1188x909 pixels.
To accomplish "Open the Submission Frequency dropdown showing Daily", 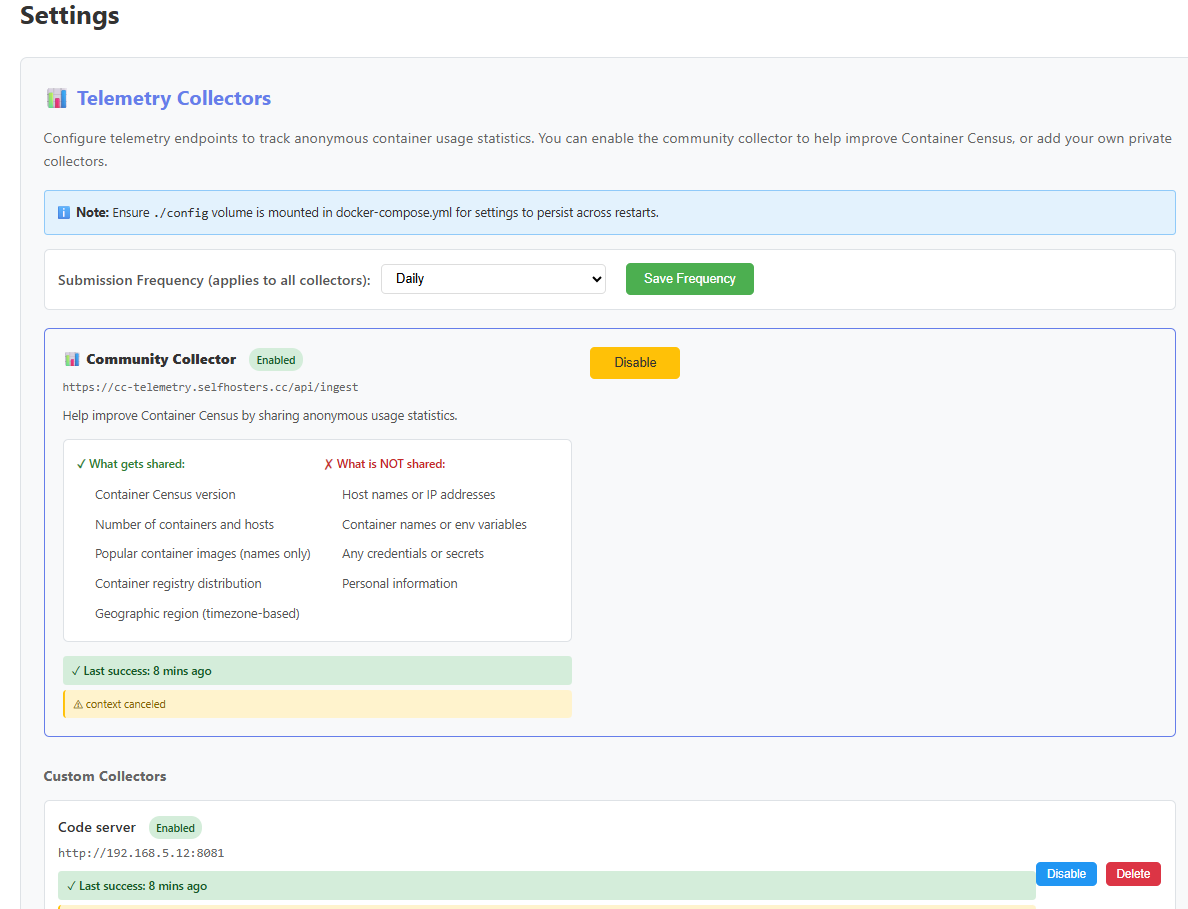I will [x=493, y=279].
